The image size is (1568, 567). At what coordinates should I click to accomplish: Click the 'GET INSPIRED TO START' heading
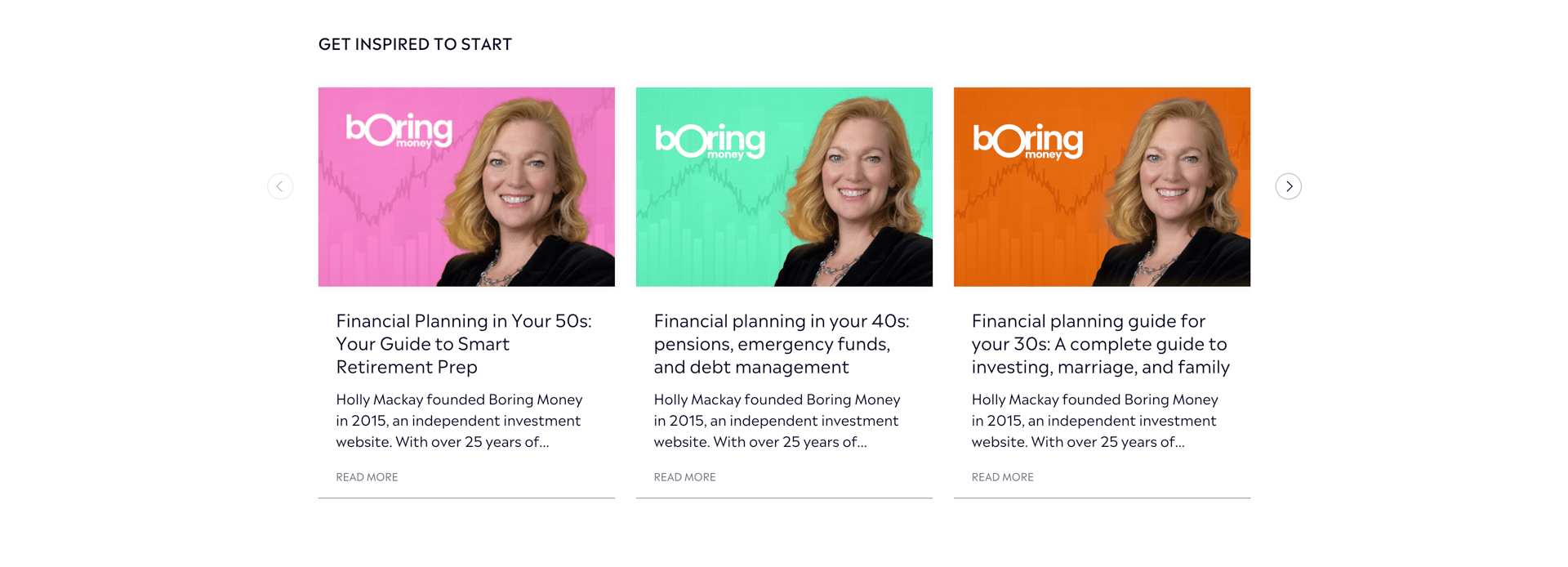click(415, 44)
